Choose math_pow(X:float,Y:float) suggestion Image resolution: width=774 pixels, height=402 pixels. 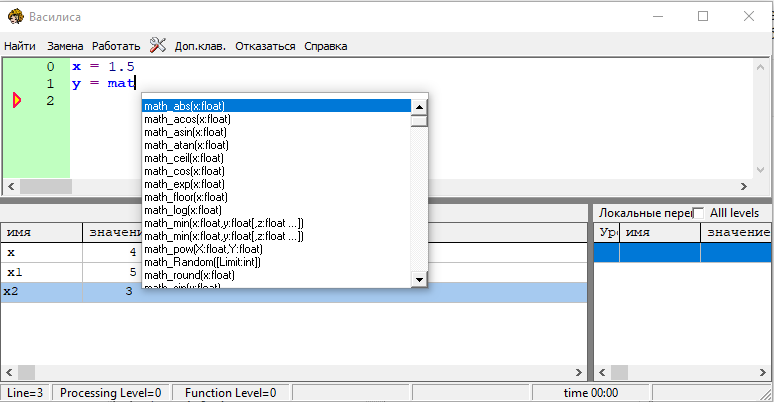coord(203,249)
